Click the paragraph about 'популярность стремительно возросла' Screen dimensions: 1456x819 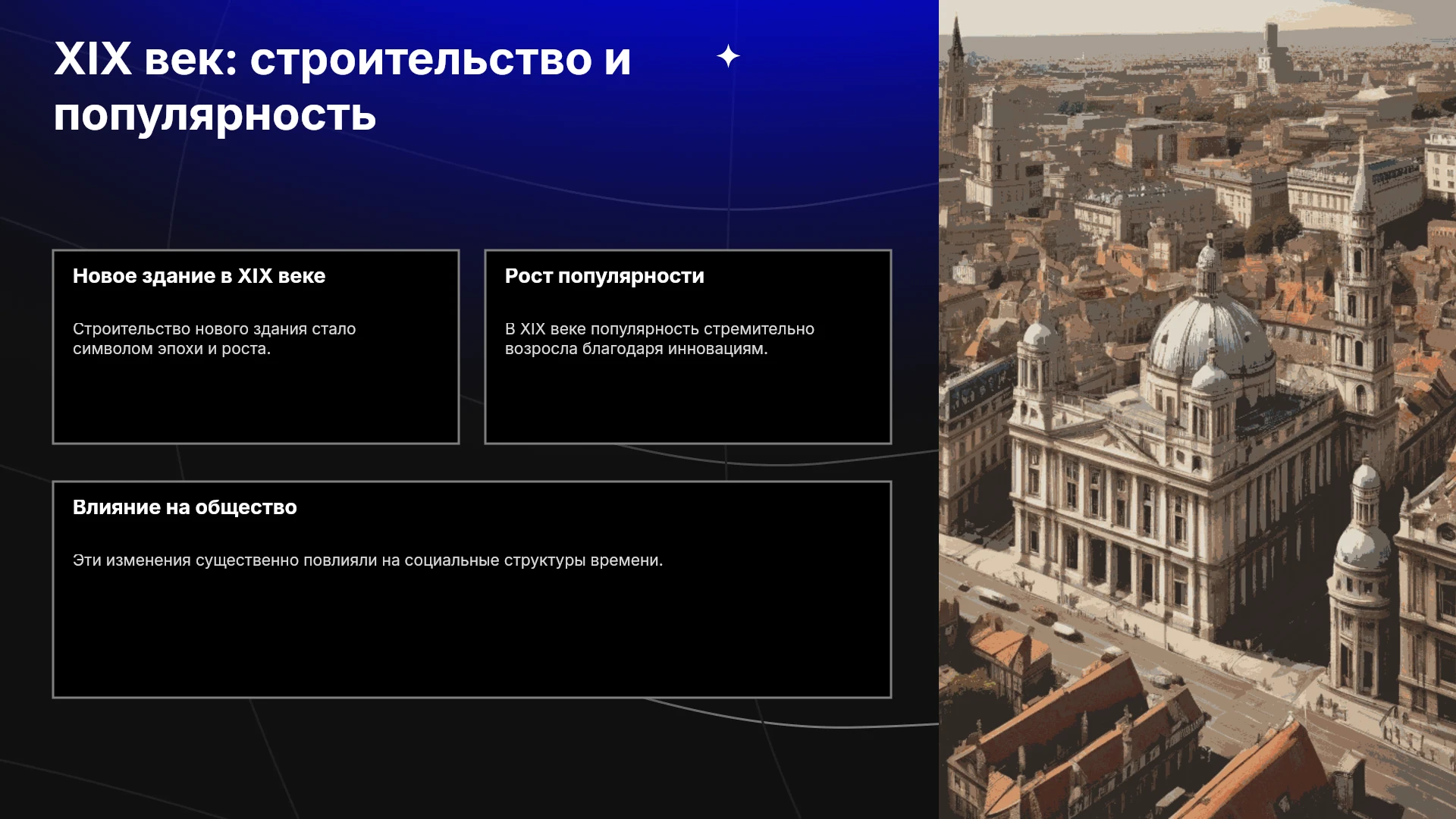pos(660,339)
